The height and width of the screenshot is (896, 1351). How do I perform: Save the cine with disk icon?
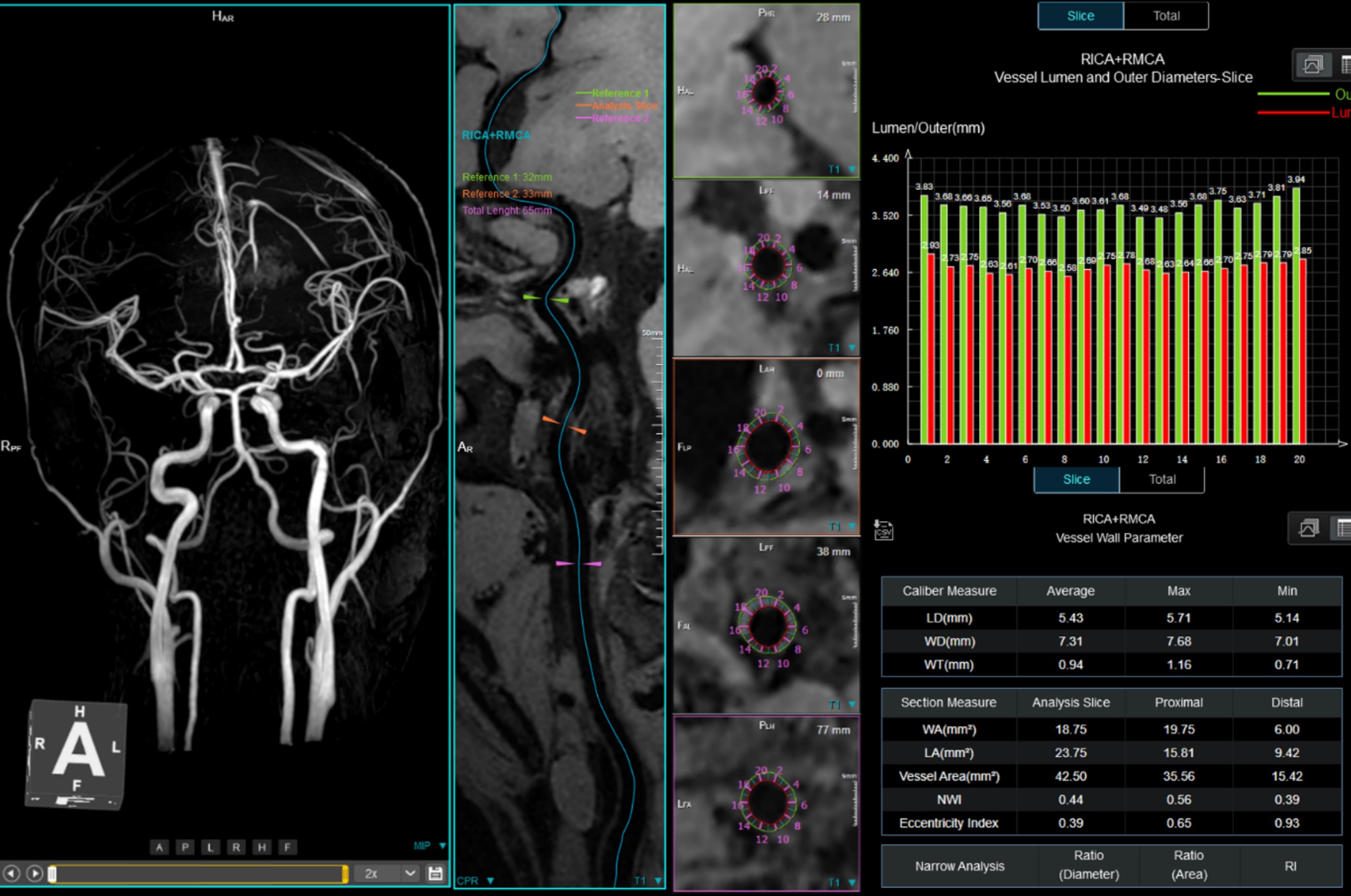point(435,873)
